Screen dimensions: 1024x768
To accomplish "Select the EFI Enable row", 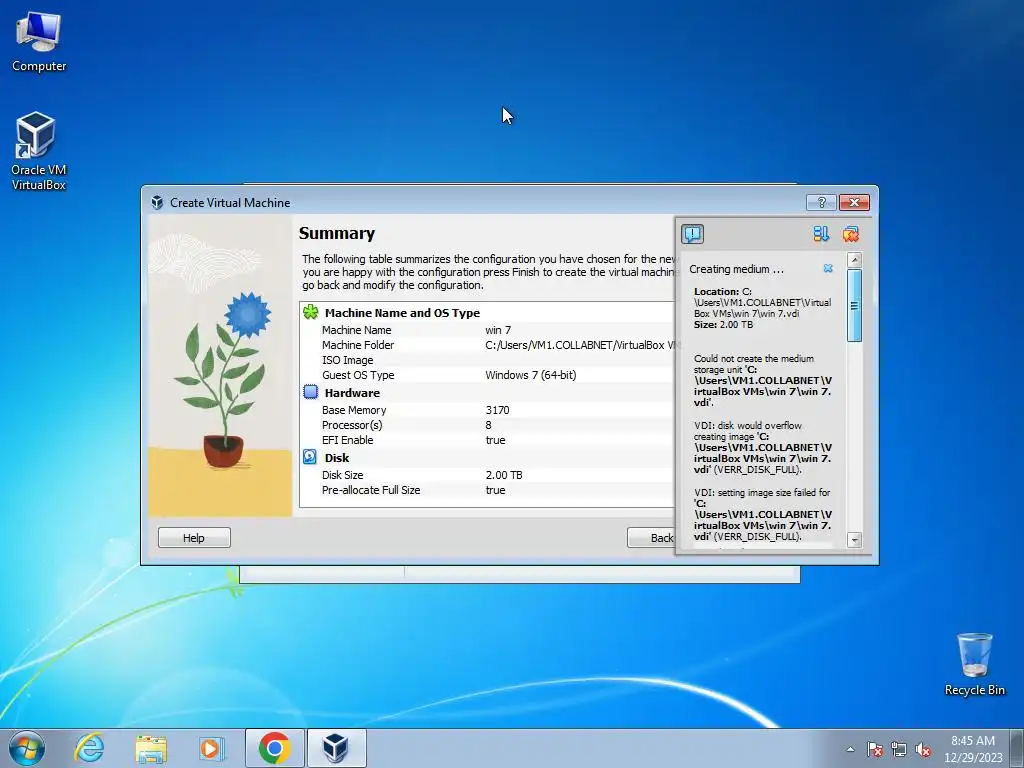I will pyautogui.click(x=487, y=440).
